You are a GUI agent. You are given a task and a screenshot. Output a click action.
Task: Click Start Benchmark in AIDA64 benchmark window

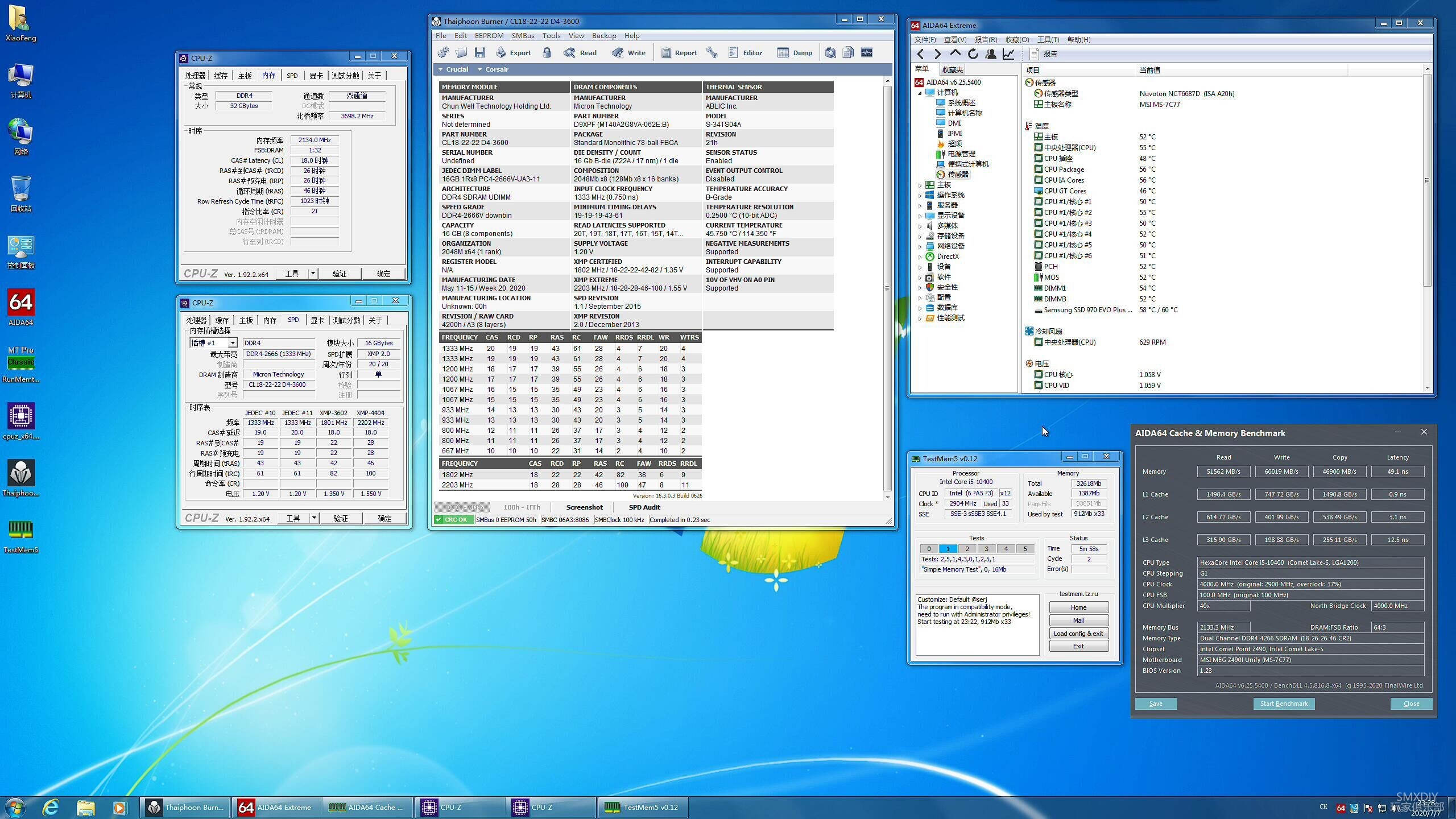pos(1284,704)
